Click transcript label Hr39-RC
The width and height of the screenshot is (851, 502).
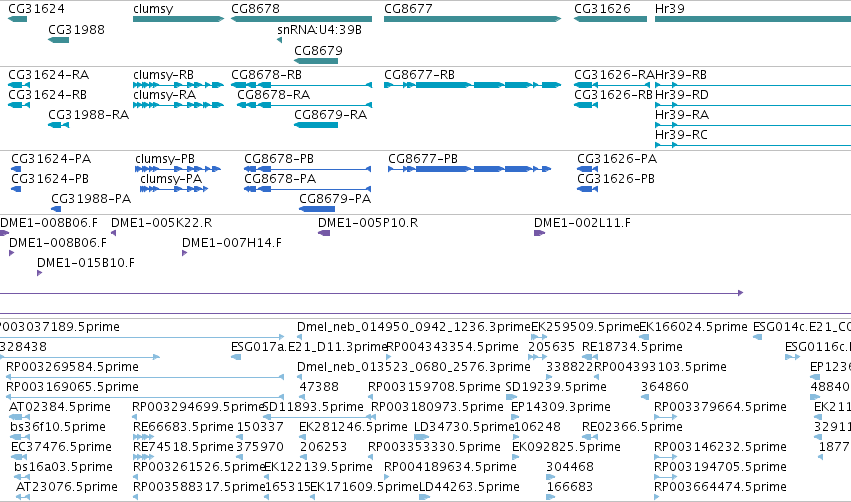[681, 135]
